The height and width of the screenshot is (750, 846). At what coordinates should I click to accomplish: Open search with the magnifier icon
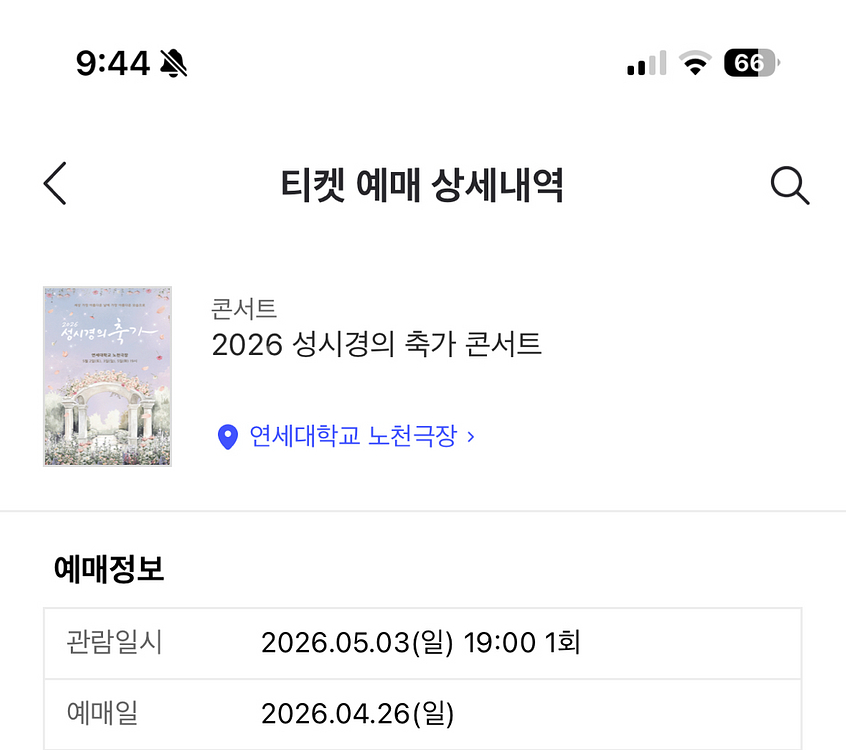pos(789,185)
